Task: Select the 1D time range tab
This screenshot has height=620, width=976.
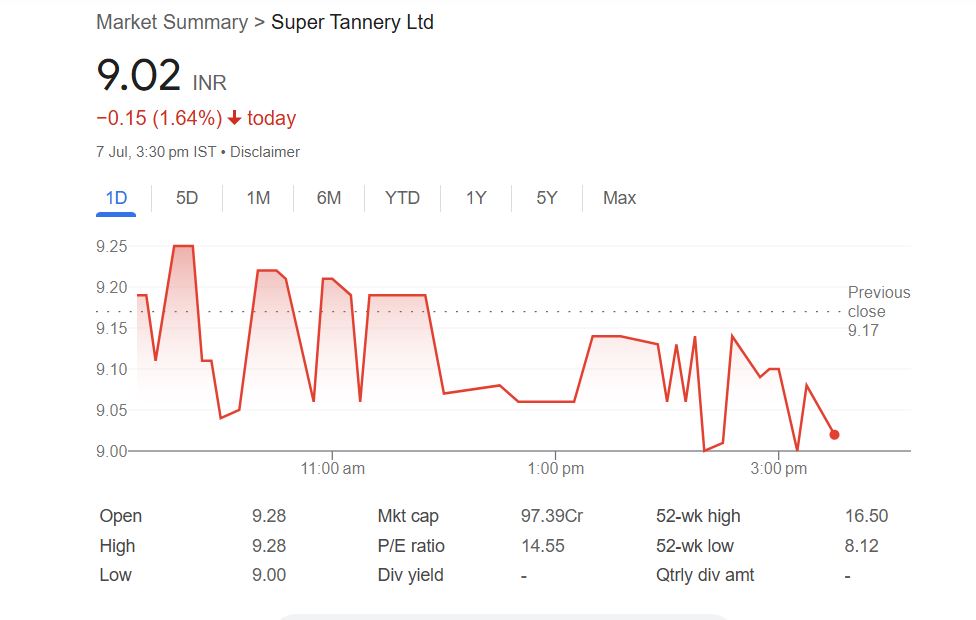Action: 117,198
